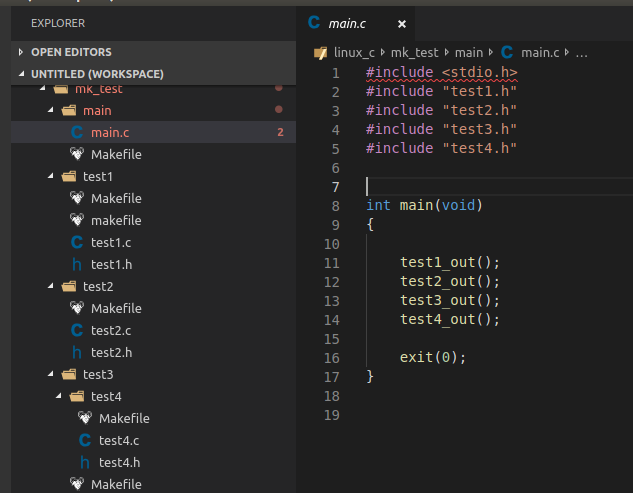The width and height of the screenshot is (633, 493).
Task: Open Makefile in test4 folder
Action: point(153,418)
